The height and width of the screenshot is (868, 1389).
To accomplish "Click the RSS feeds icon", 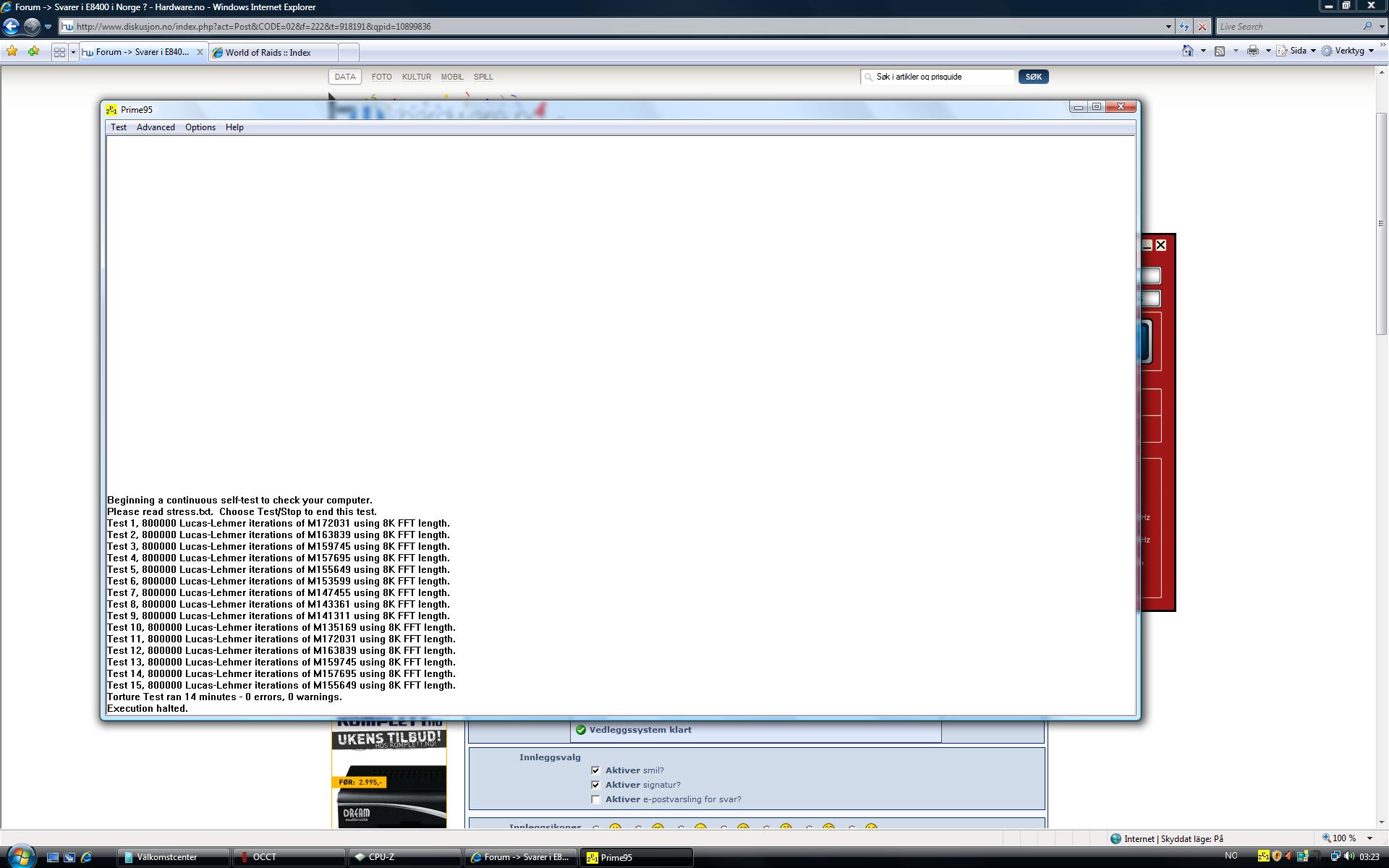I will coord(1220,51).
